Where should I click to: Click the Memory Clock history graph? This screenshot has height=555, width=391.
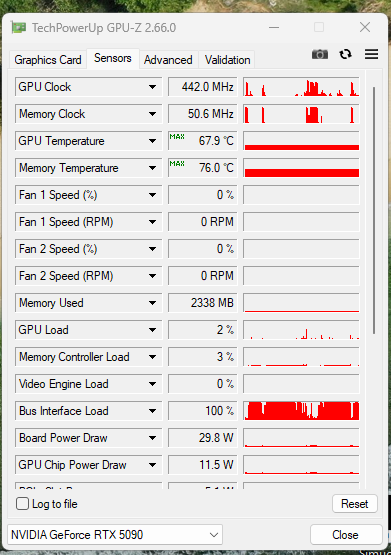301,114
